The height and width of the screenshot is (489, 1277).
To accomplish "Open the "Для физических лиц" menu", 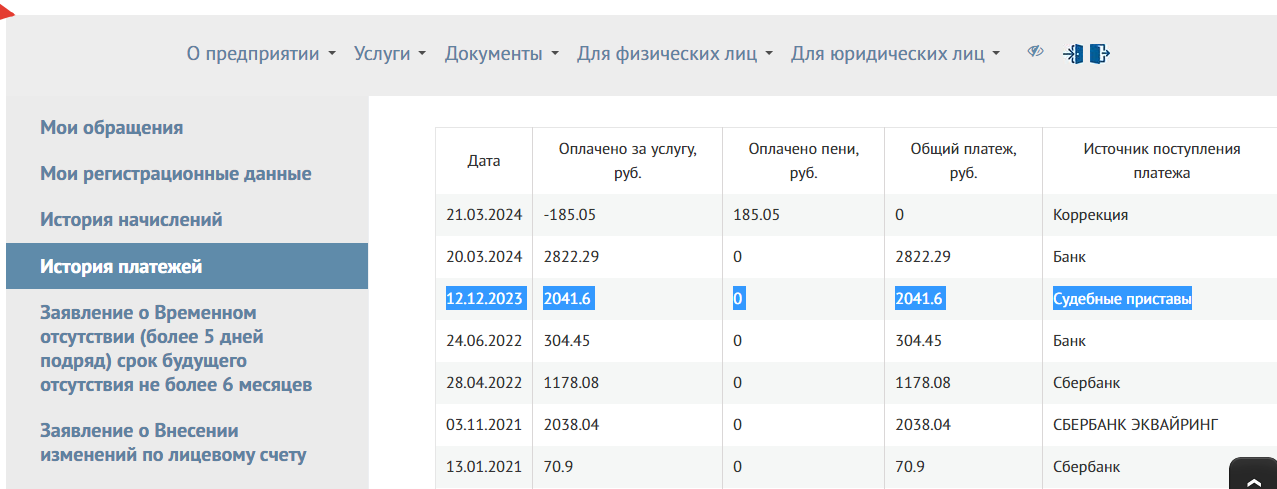I will (x=674, y=54).
